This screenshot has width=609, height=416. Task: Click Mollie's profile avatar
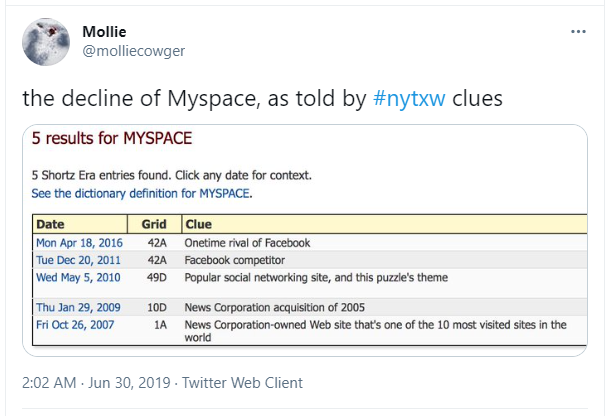click(x=45, y=41)
